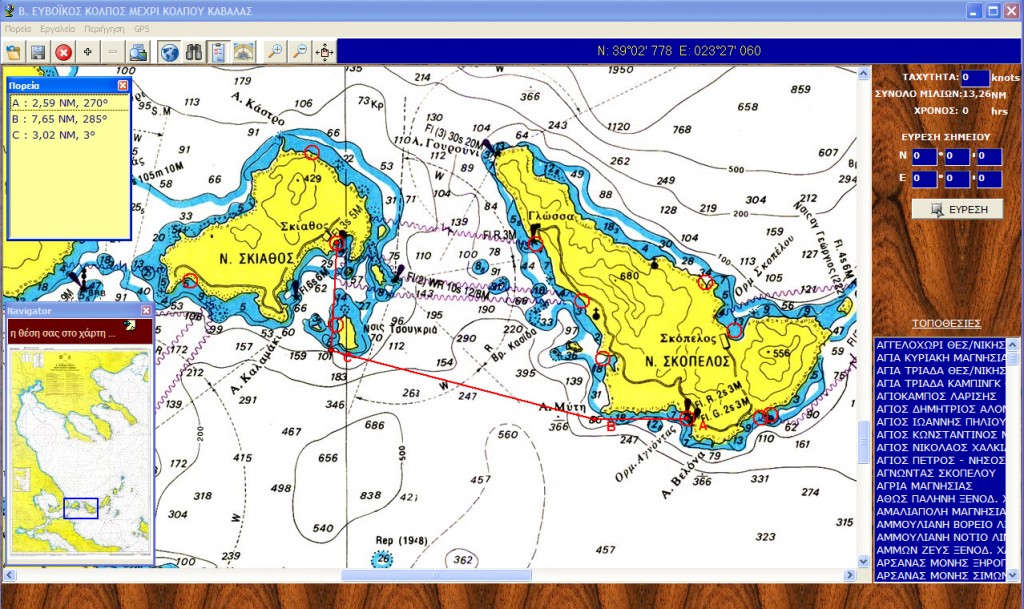Select route leg 'B : 7,65 NM, 285°'
The image size is (1024, 609).
click(69, 119)
